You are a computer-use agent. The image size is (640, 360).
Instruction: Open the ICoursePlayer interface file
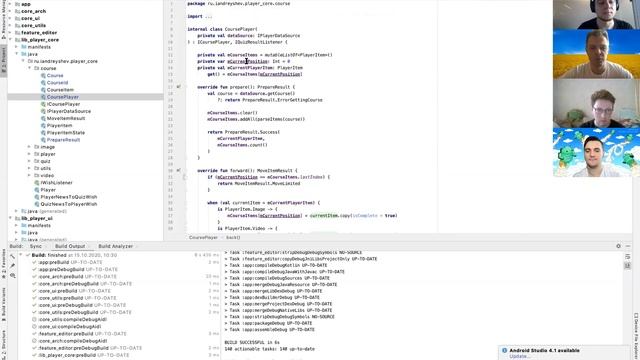pos(63,104)
